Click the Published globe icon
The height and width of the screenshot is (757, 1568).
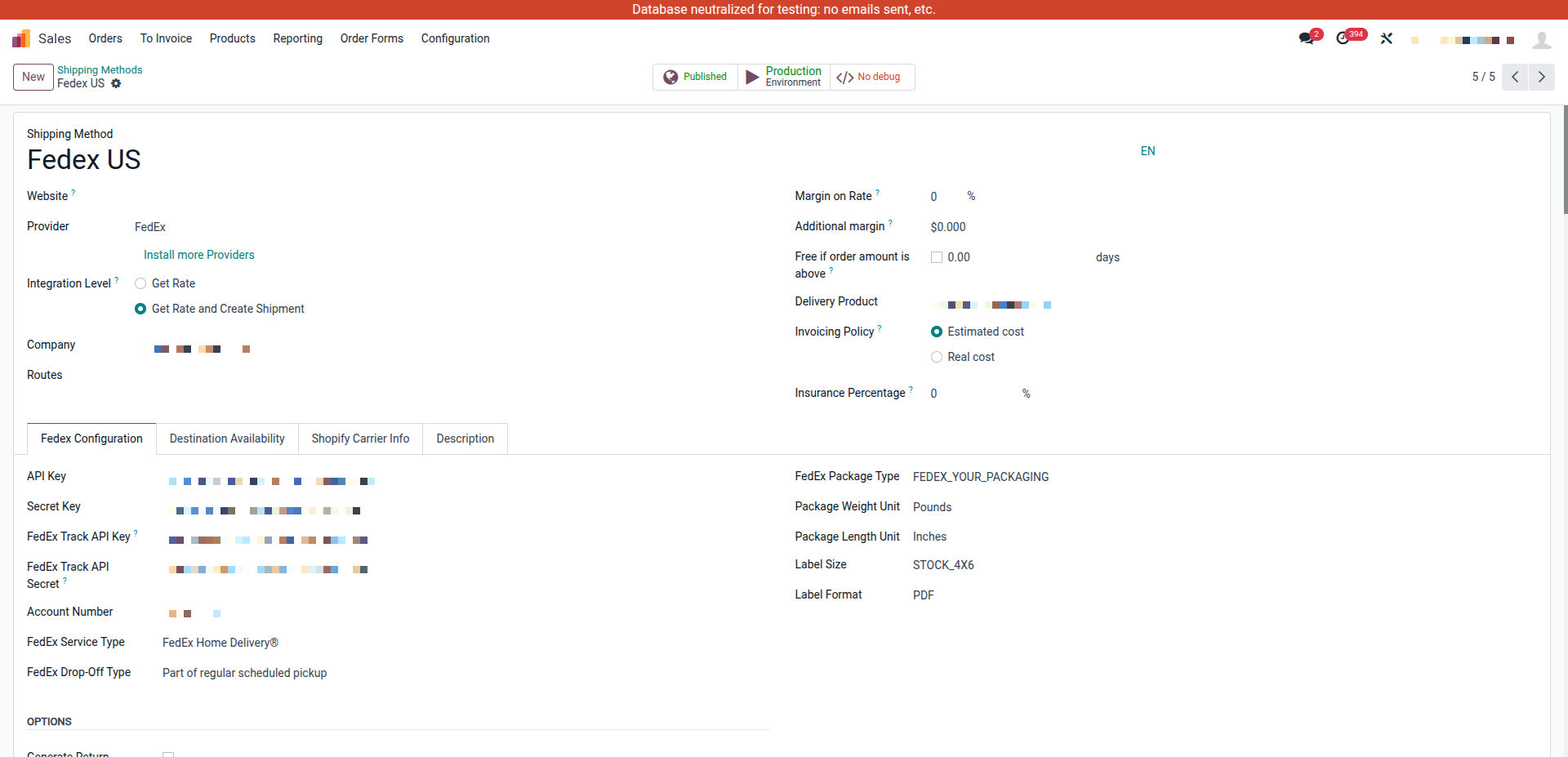(x=670, y=77)
